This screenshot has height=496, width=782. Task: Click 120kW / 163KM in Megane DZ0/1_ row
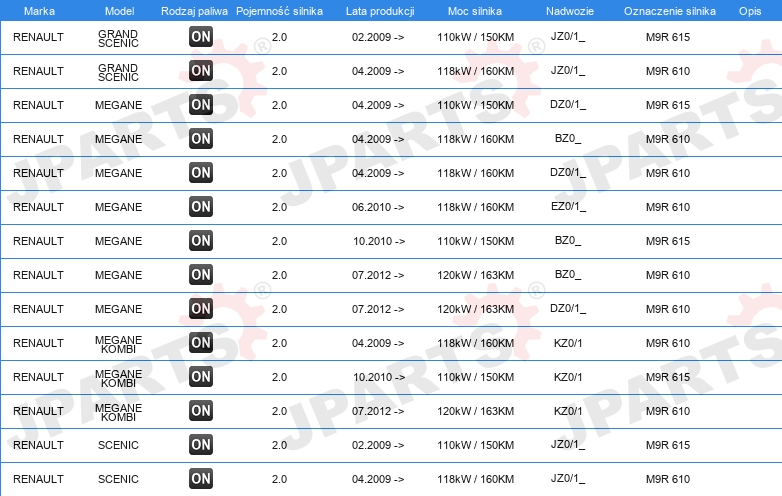pos(476,309)
